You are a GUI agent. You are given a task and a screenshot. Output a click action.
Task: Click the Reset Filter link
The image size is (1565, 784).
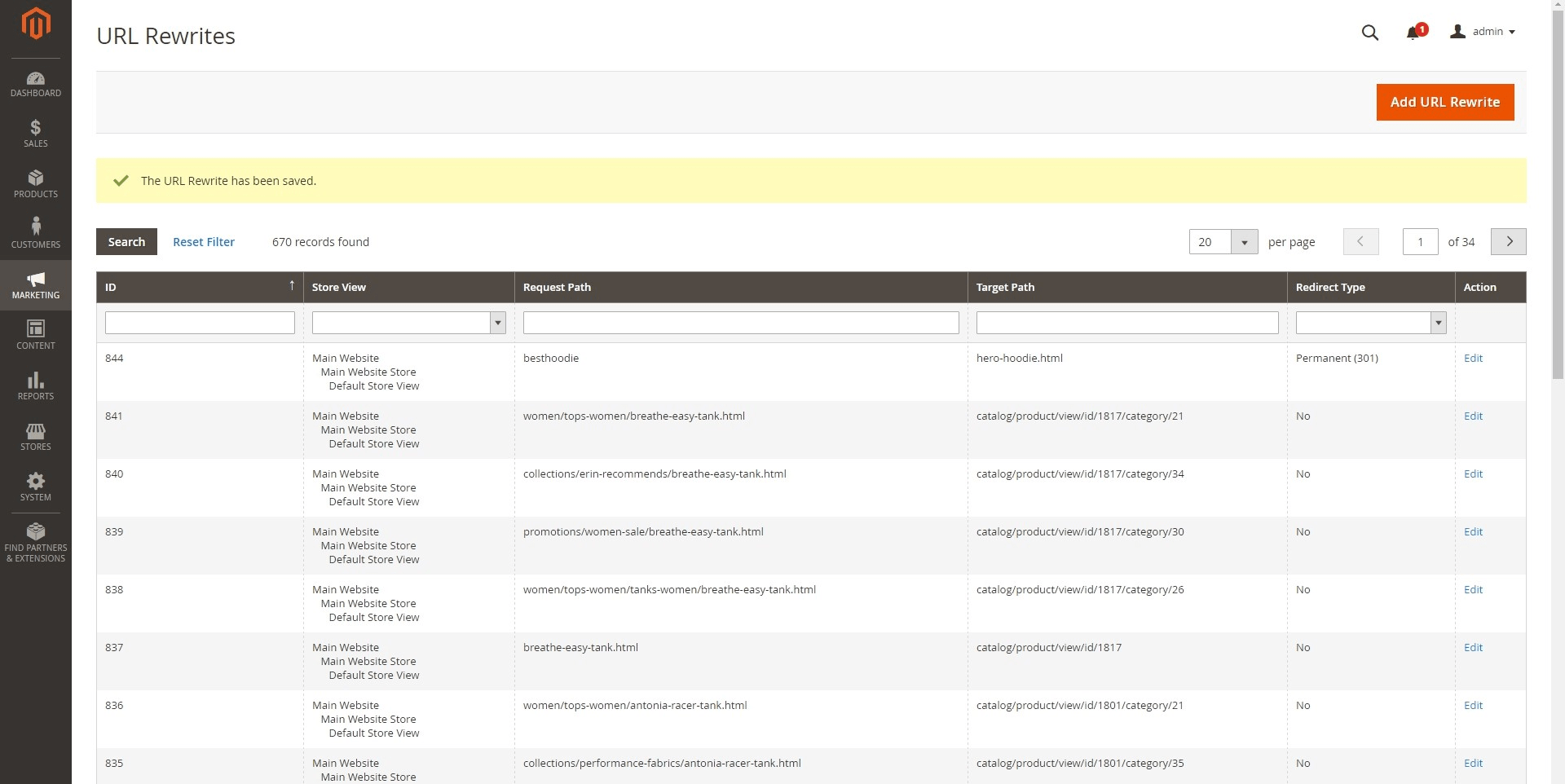pyautogui.click(x=204, y=242)
